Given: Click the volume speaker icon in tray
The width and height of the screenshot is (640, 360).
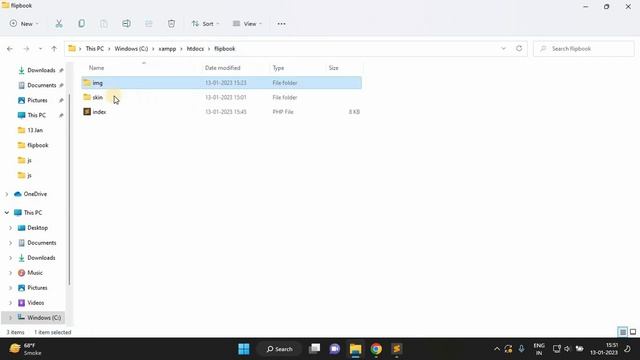Looking at the screenshot, I should click(x=567, y=349).
